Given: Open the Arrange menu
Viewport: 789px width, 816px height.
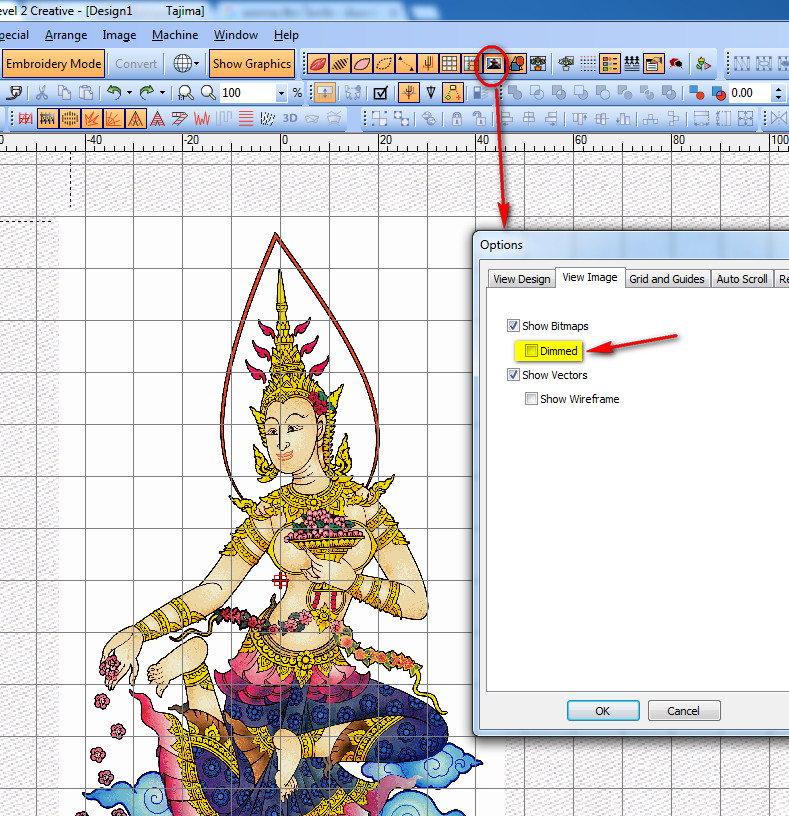Looking at the screenshot, I should [x=66, y=35].
